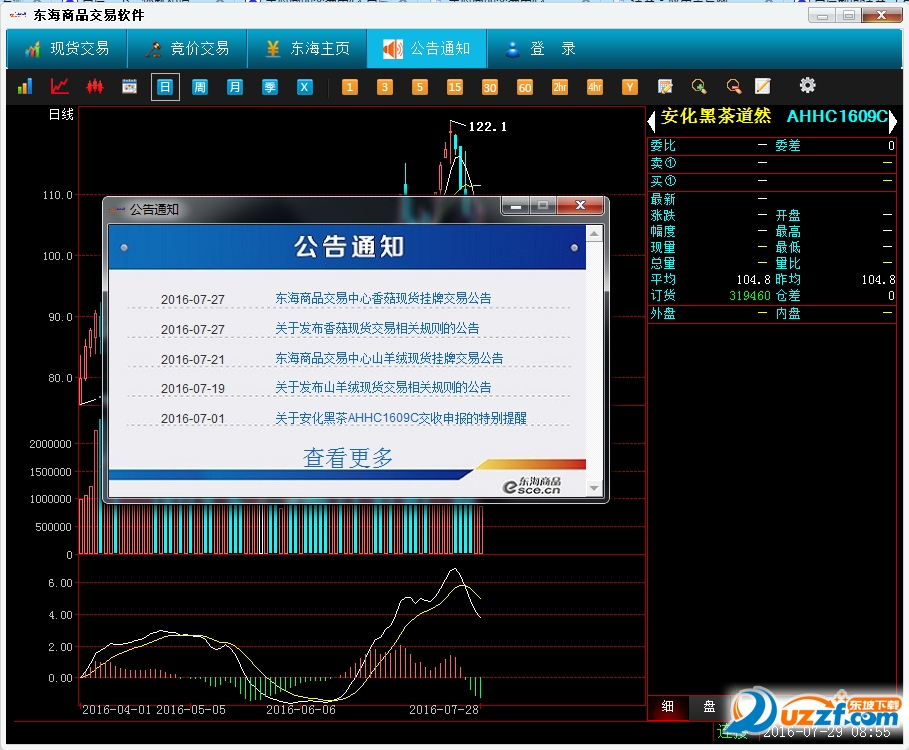Screen dimensions: 909x750
Task: Click the 平均 value 104.8
Action: 753,280
